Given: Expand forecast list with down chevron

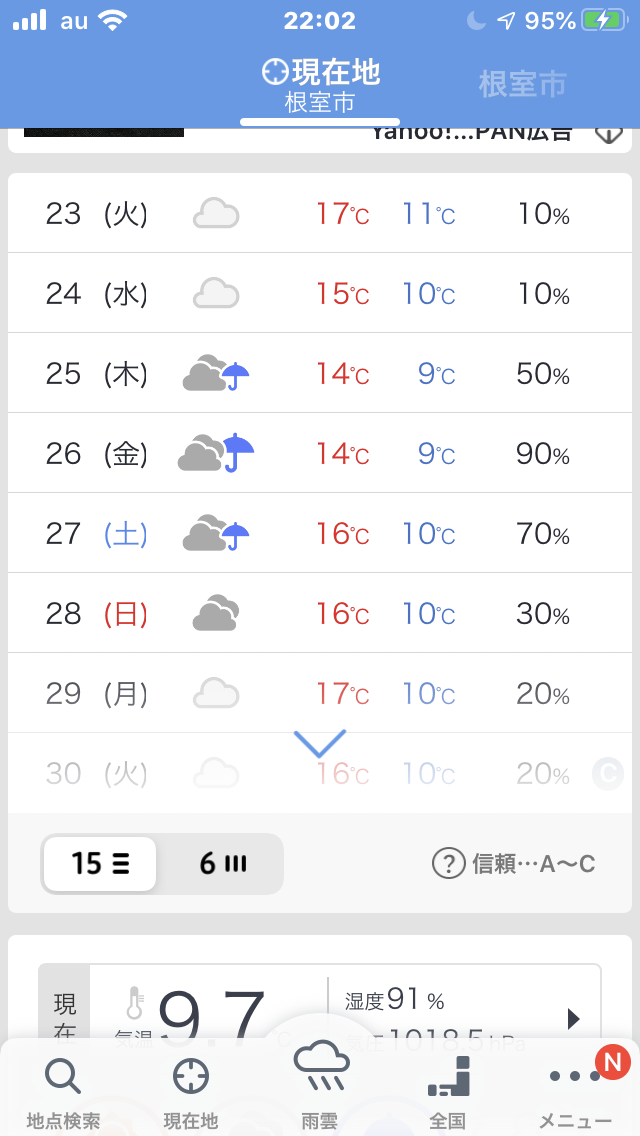Looking at the screenshot, I should click(320, 743).
